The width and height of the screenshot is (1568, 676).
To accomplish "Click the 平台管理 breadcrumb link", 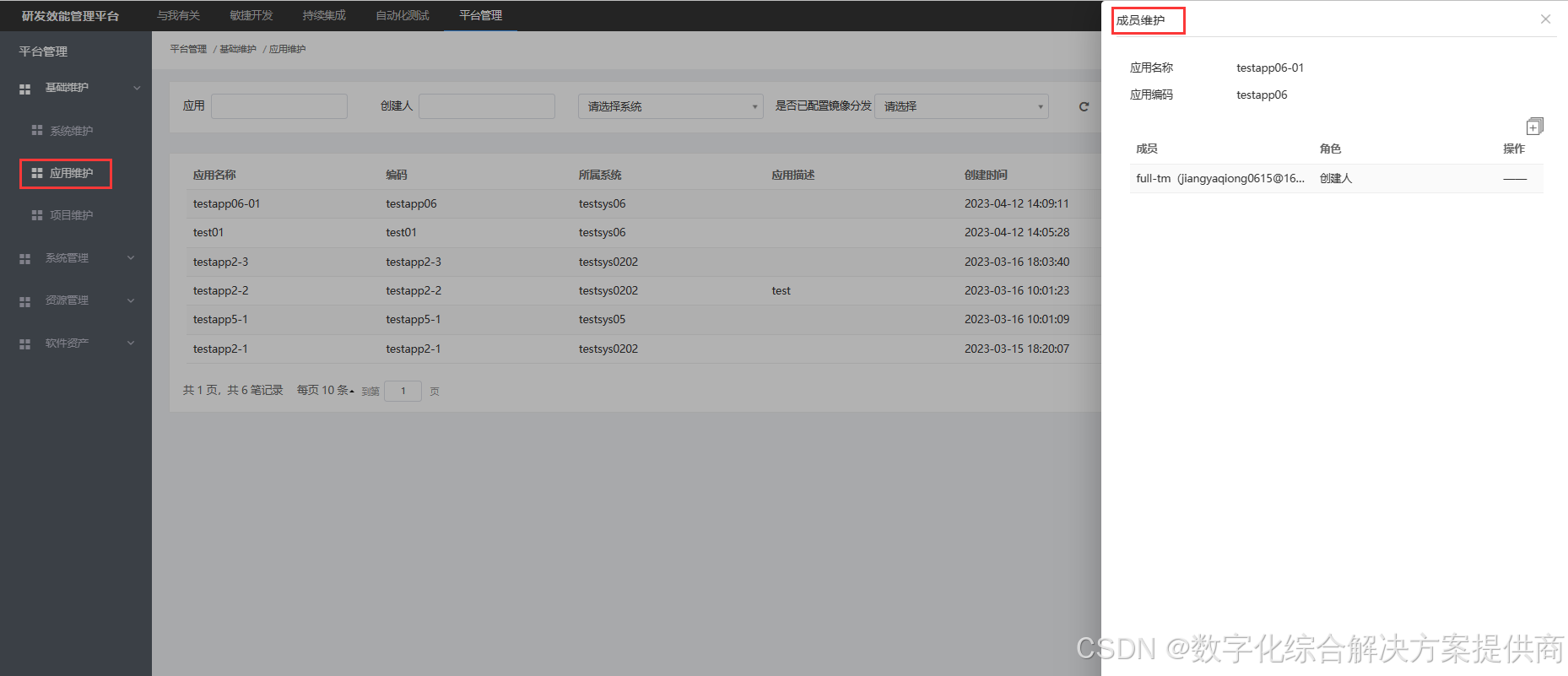I will click(x=188, y=49).
